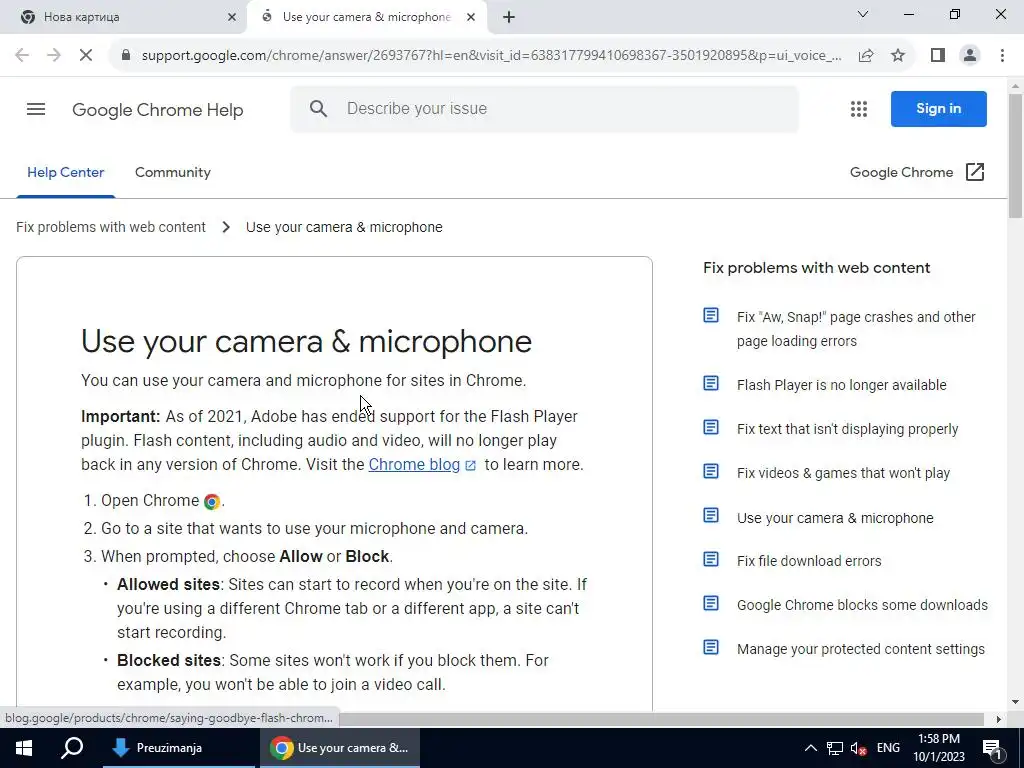
Task: Open the hamburger main menu
Action: 36,109
